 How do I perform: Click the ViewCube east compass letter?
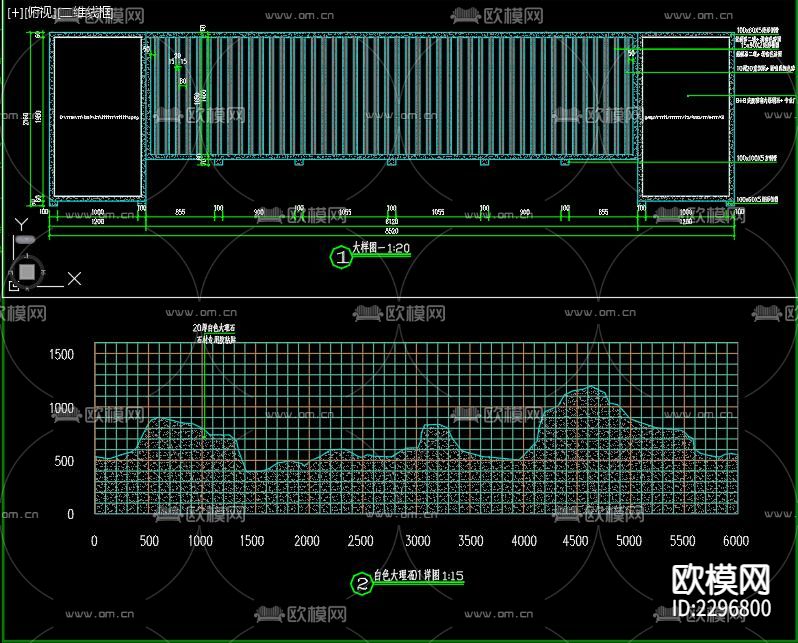(43, 272)
